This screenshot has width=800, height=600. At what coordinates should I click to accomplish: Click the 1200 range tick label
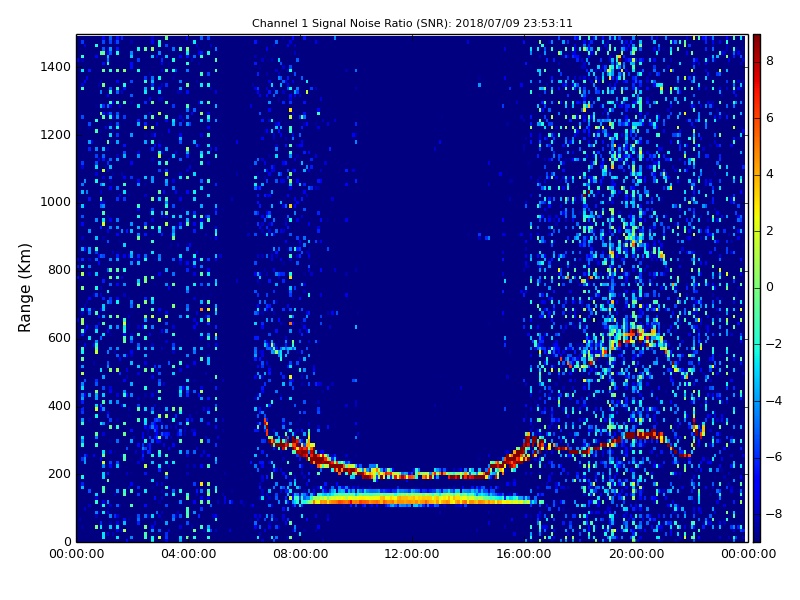(x=55, y=135)
